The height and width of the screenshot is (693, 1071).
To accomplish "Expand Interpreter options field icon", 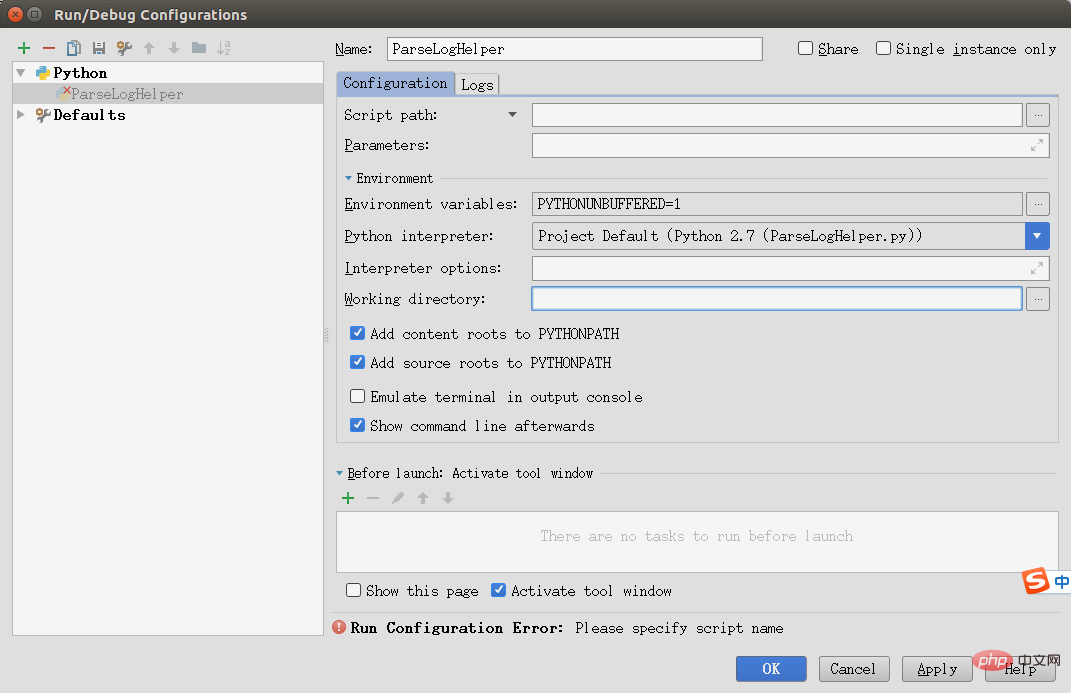I will [x=1037, y=268].
